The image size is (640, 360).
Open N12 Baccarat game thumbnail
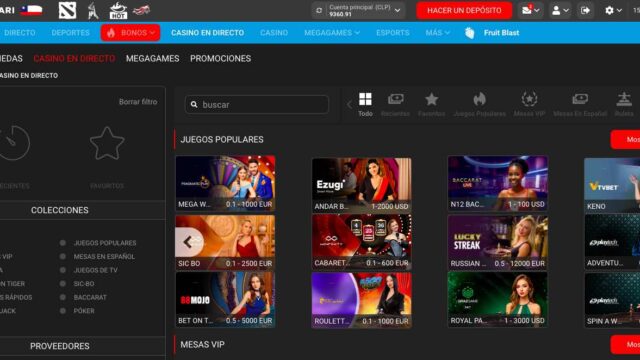498,183
